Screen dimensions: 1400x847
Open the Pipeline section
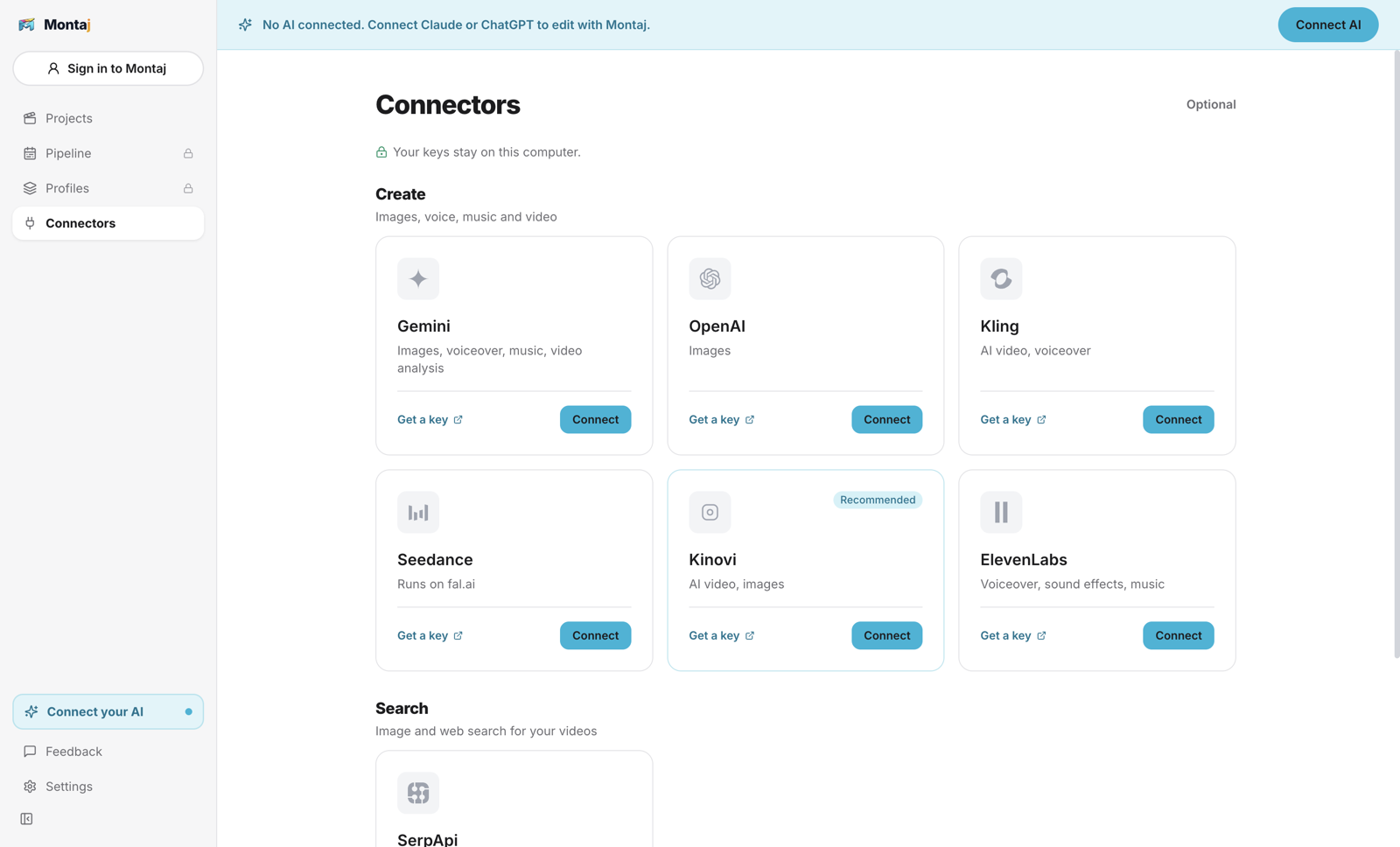pos(108,153)
